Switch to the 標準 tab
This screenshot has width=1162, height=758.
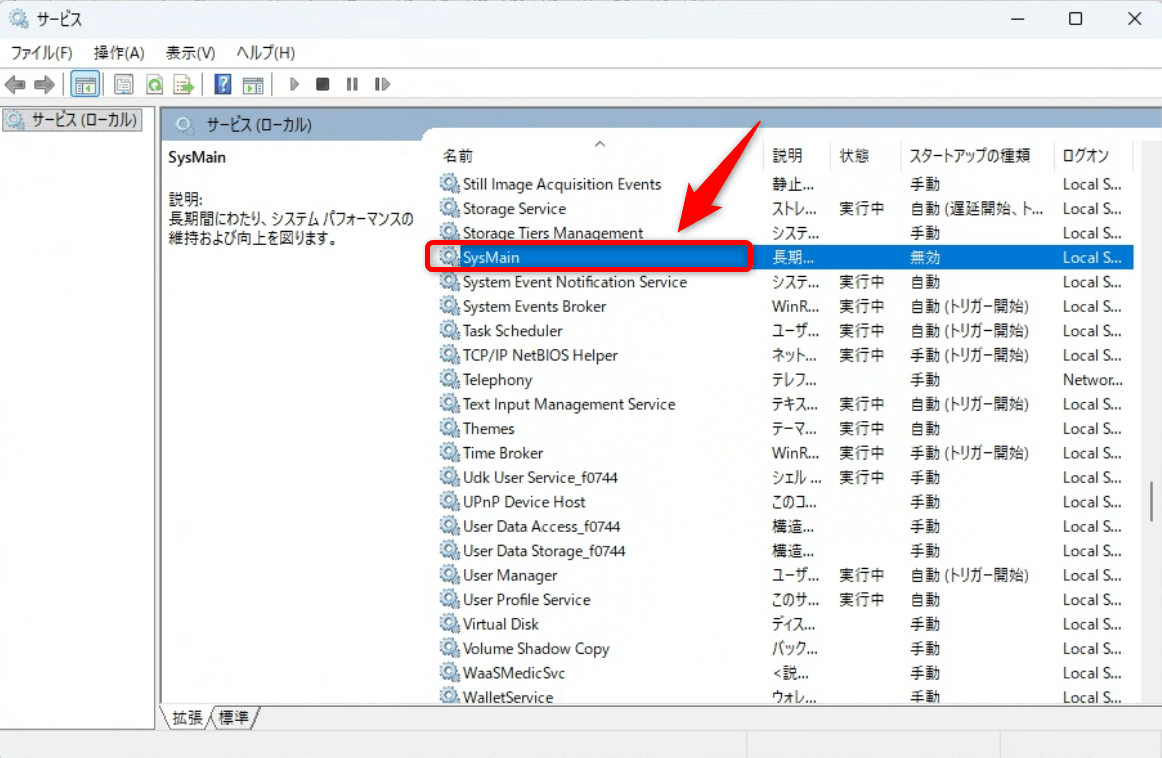[x=234, y=717]
